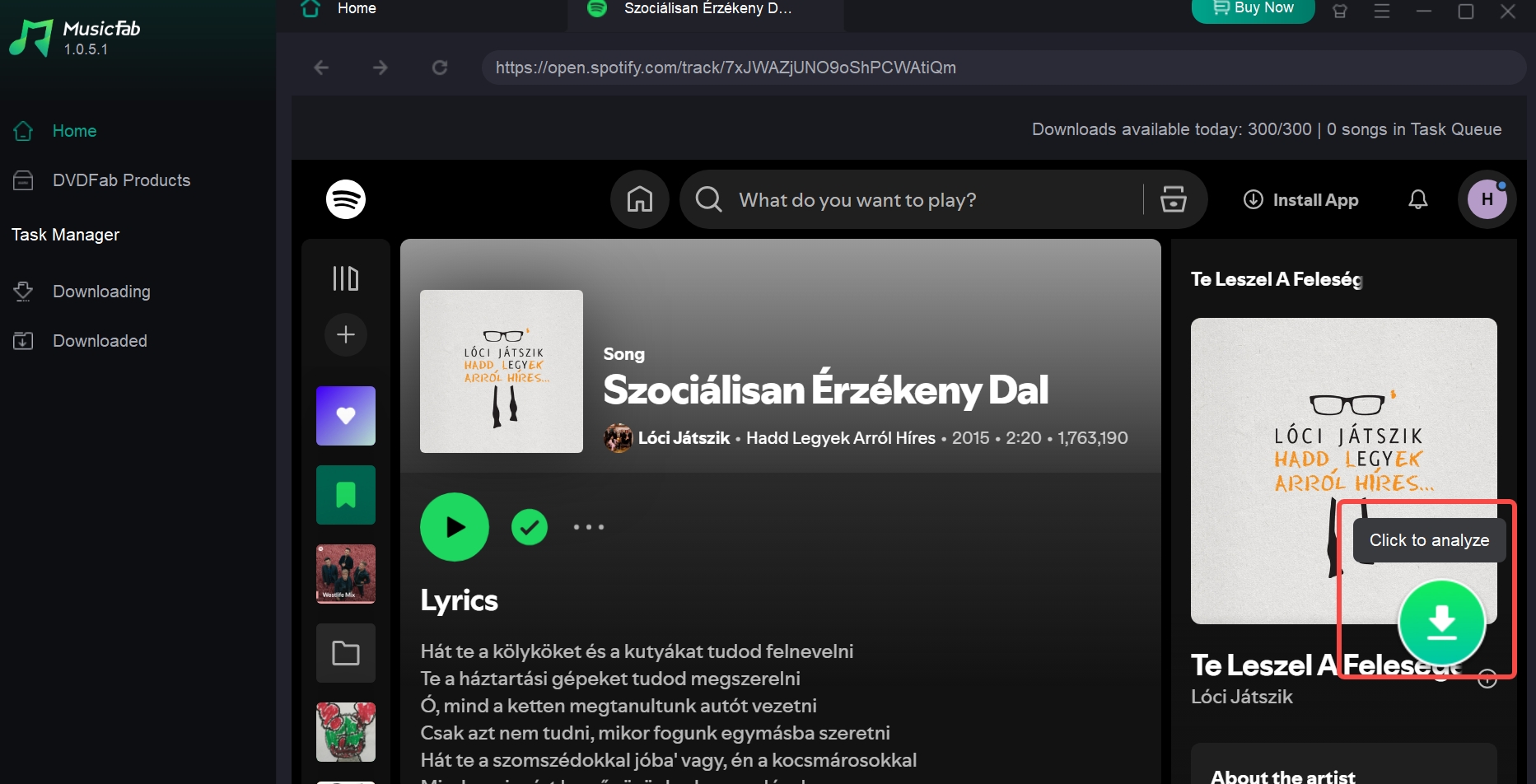1536x784 pixels.
Task: Open the song's three-dot options menu
Action: tap(589, 526)
